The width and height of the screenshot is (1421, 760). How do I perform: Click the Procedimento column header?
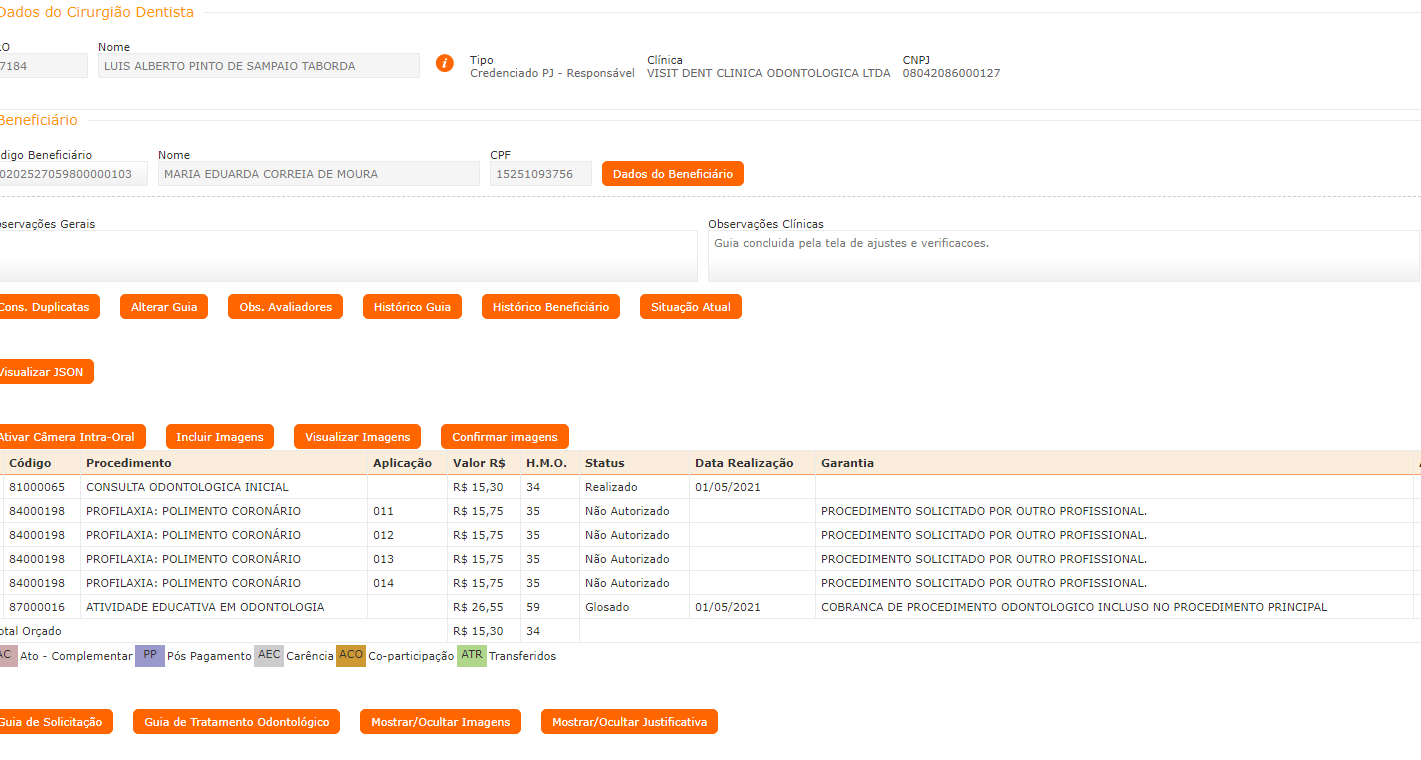(x=128, y=463)
